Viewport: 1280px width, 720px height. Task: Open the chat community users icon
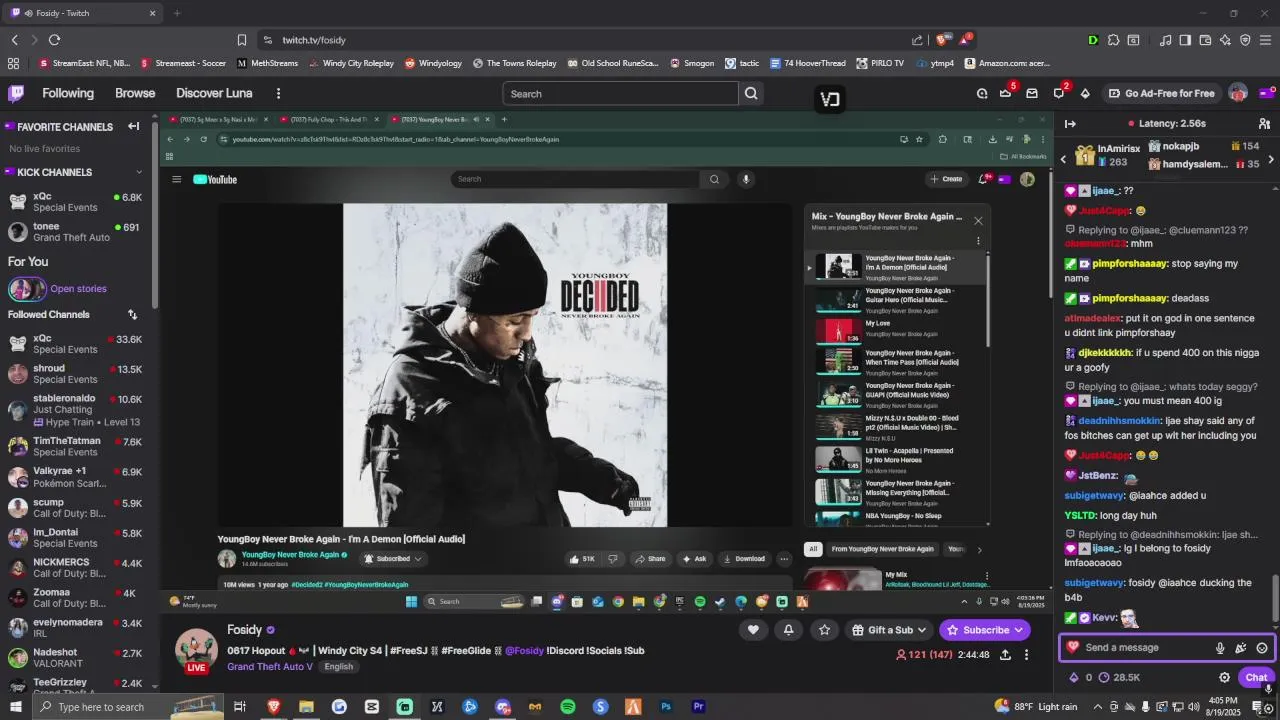(1264, 123)
